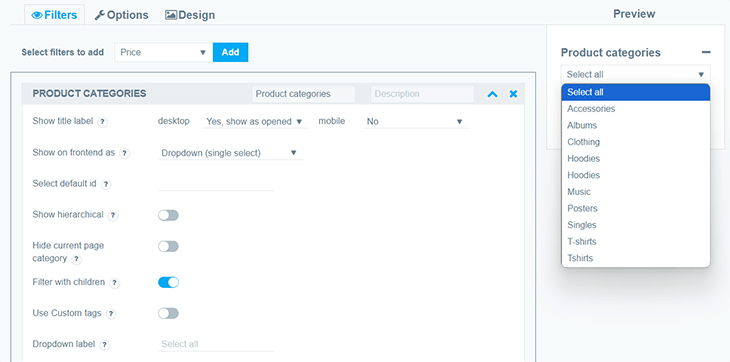
Task: Click the preview Select all dropdown box
Action: click(635, 74)
